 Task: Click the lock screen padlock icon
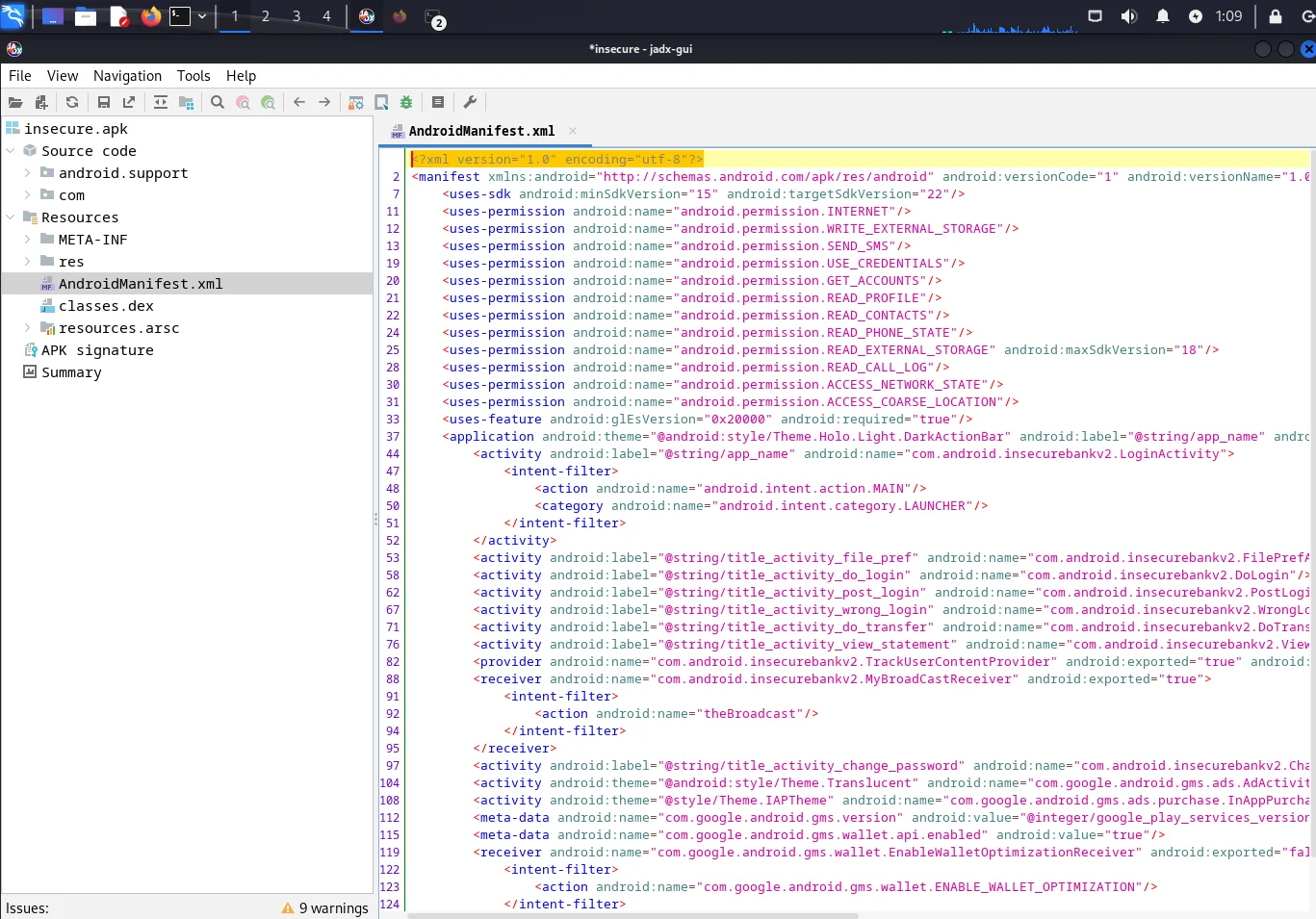pyautogui.click(x=1276, y=16)
